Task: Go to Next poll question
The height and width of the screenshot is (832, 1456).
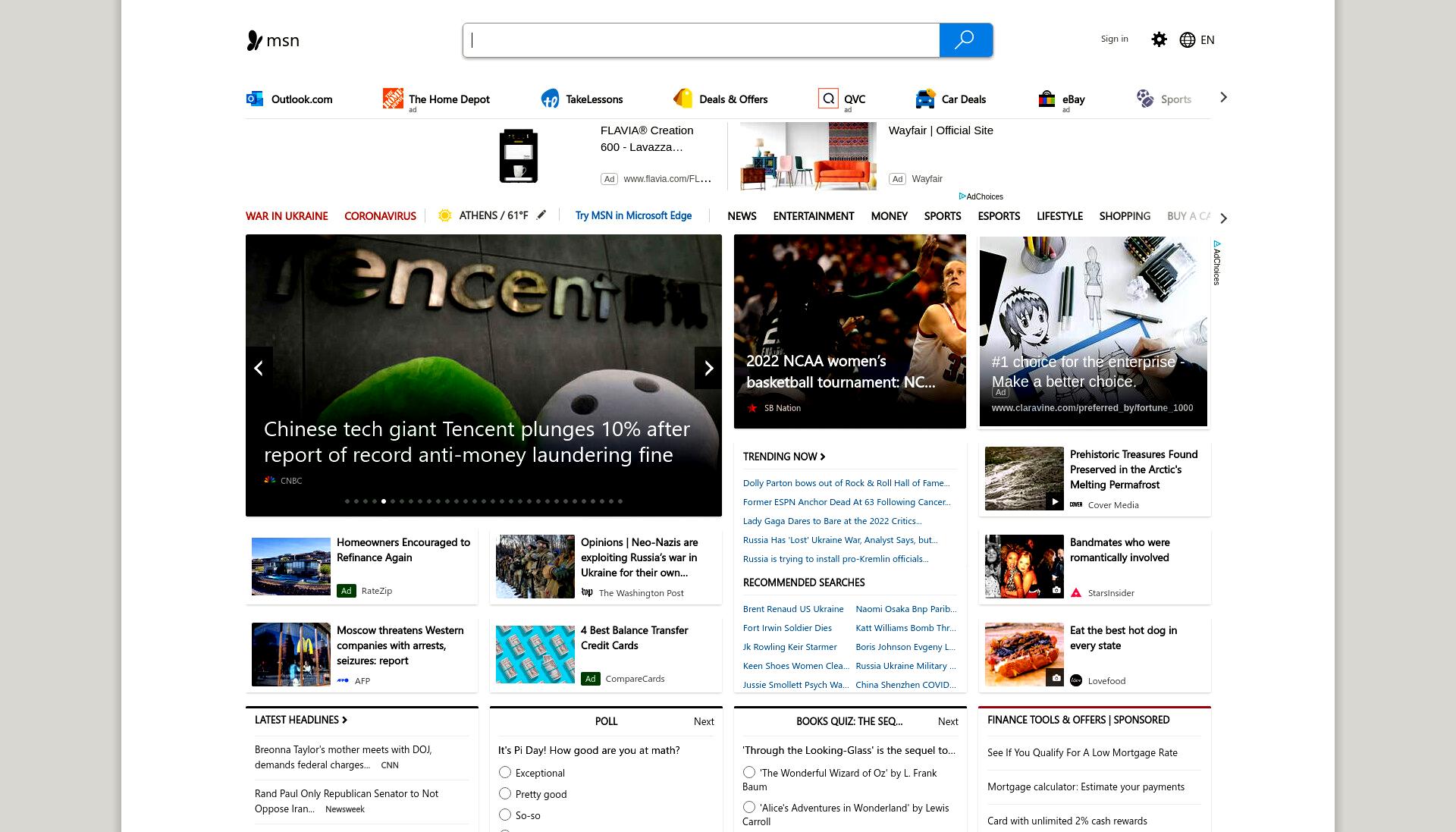Action: point(704,721)
